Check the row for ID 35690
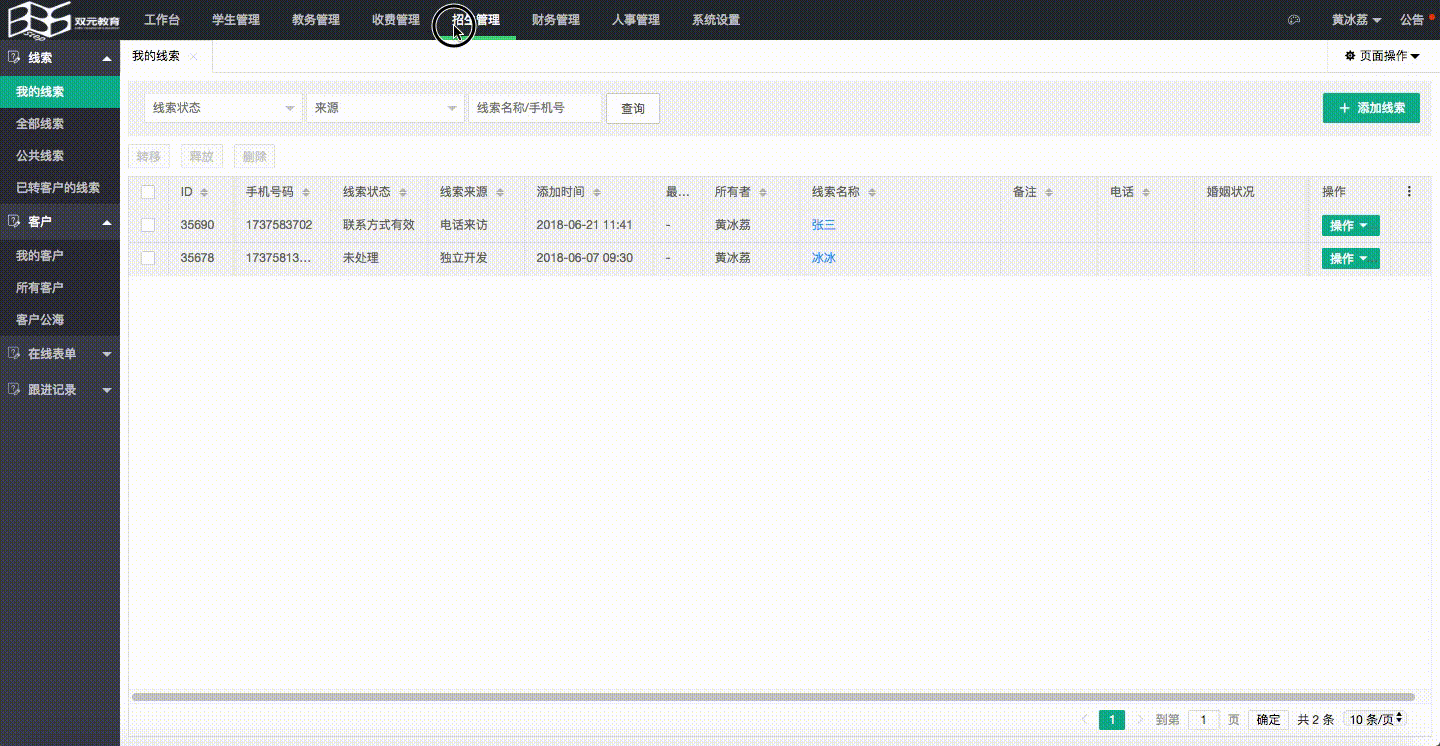Viewport: 1440px width, 746px height. (x=148, y=225)
